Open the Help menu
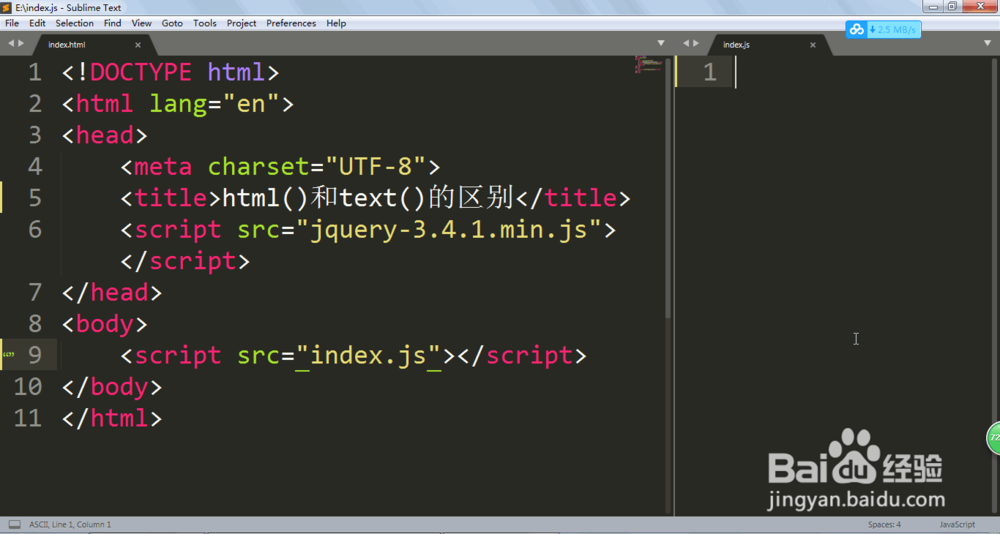 coord(336,23)
